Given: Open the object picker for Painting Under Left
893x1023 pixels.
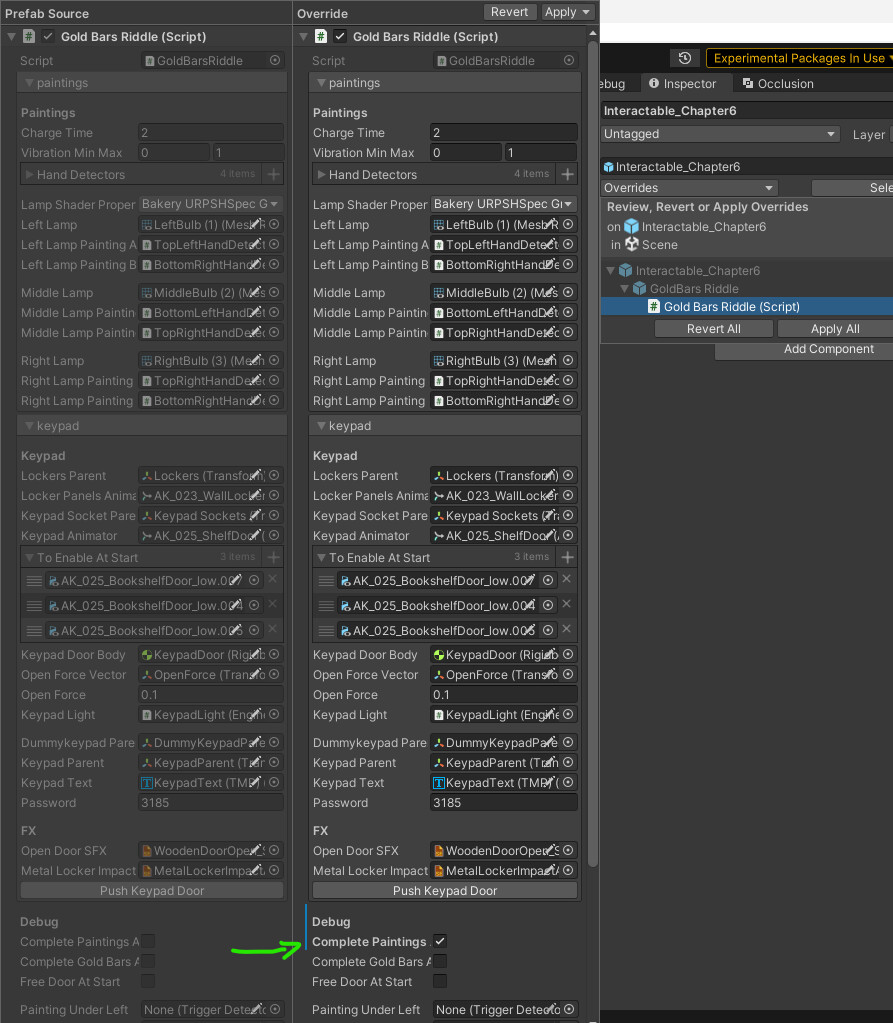Looking at the screenshot, I should coord(568,1009).
